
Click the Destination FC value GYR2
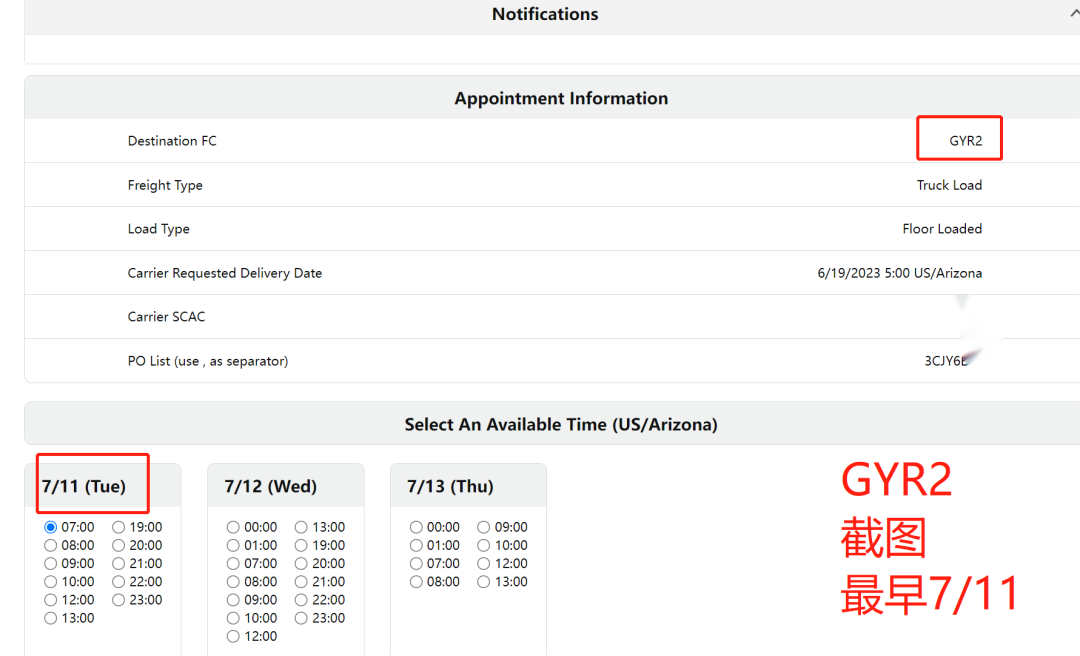pyautogui.click(x=965, y=141)
